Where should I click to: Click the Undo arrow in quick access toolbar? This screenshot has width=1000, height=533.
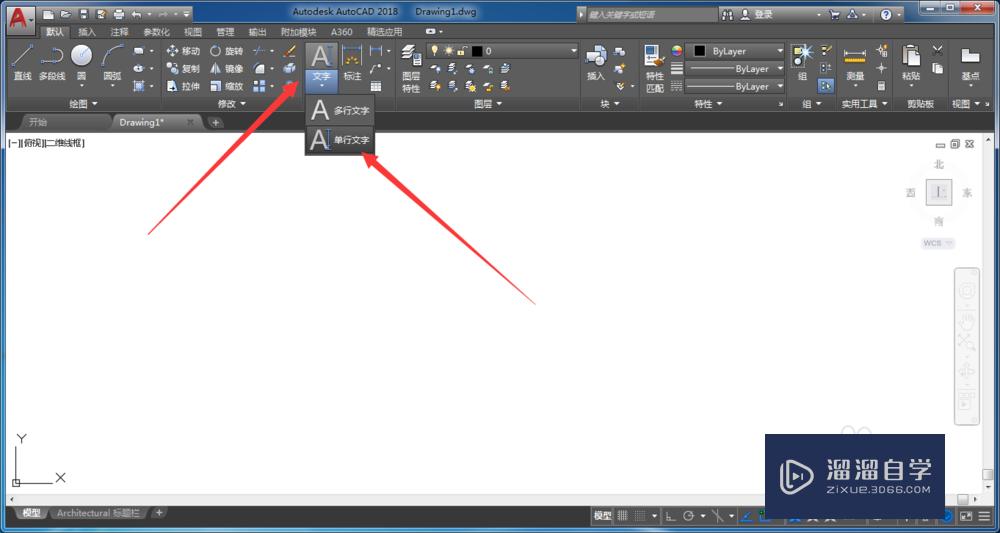(x=136, y=14)
